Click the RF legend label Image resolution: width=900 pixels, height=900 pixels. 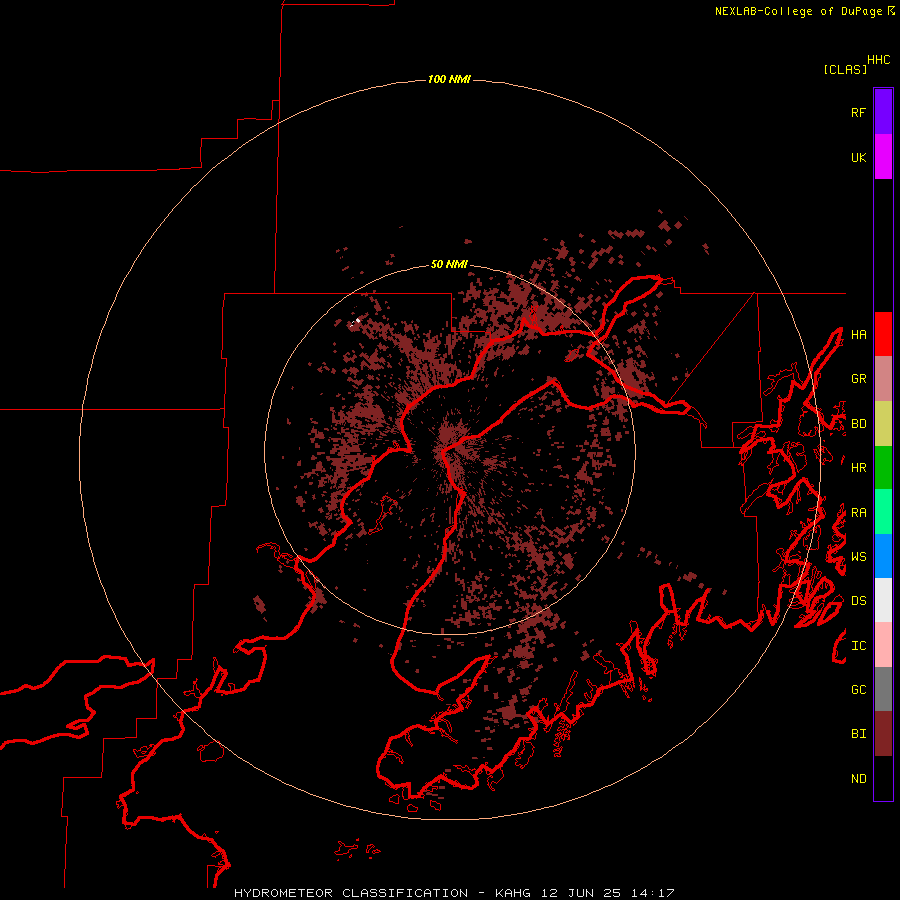(858, 112)
